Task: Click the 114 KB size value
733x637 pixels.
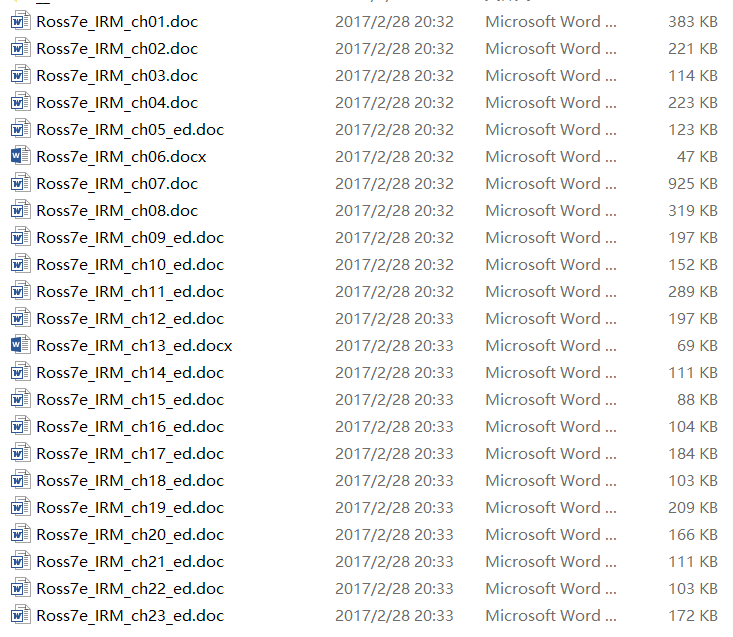Action: click(x=693, y=76)
